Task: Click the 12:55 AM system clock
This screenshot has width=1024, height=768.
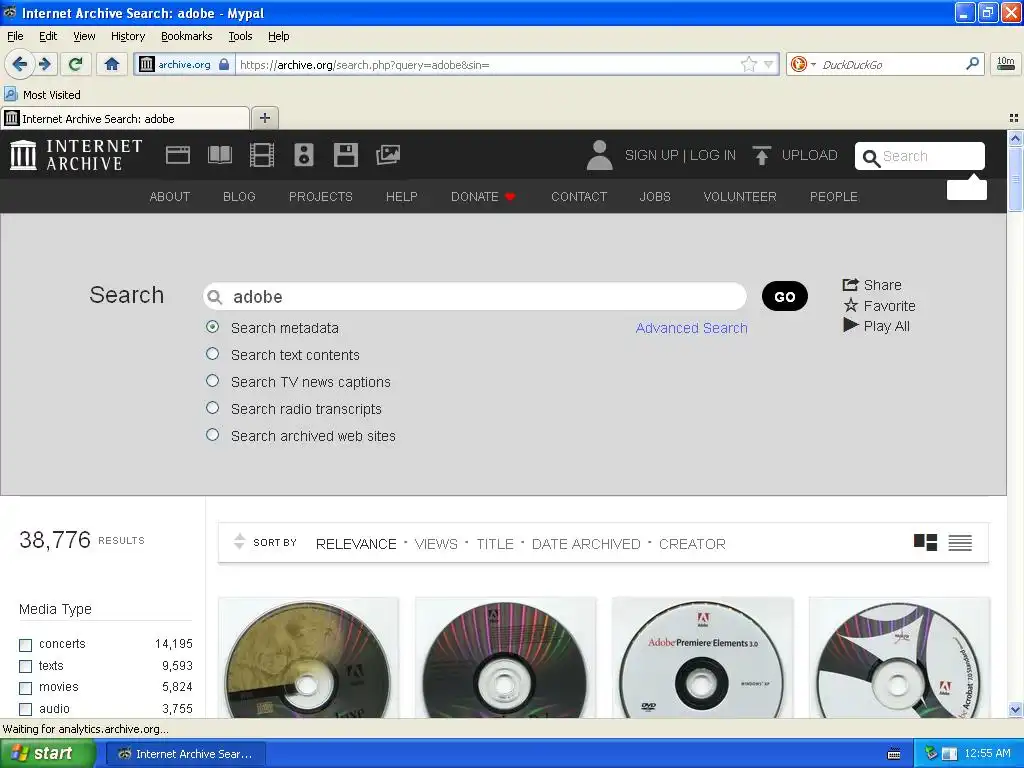Action: coord(987,753)
